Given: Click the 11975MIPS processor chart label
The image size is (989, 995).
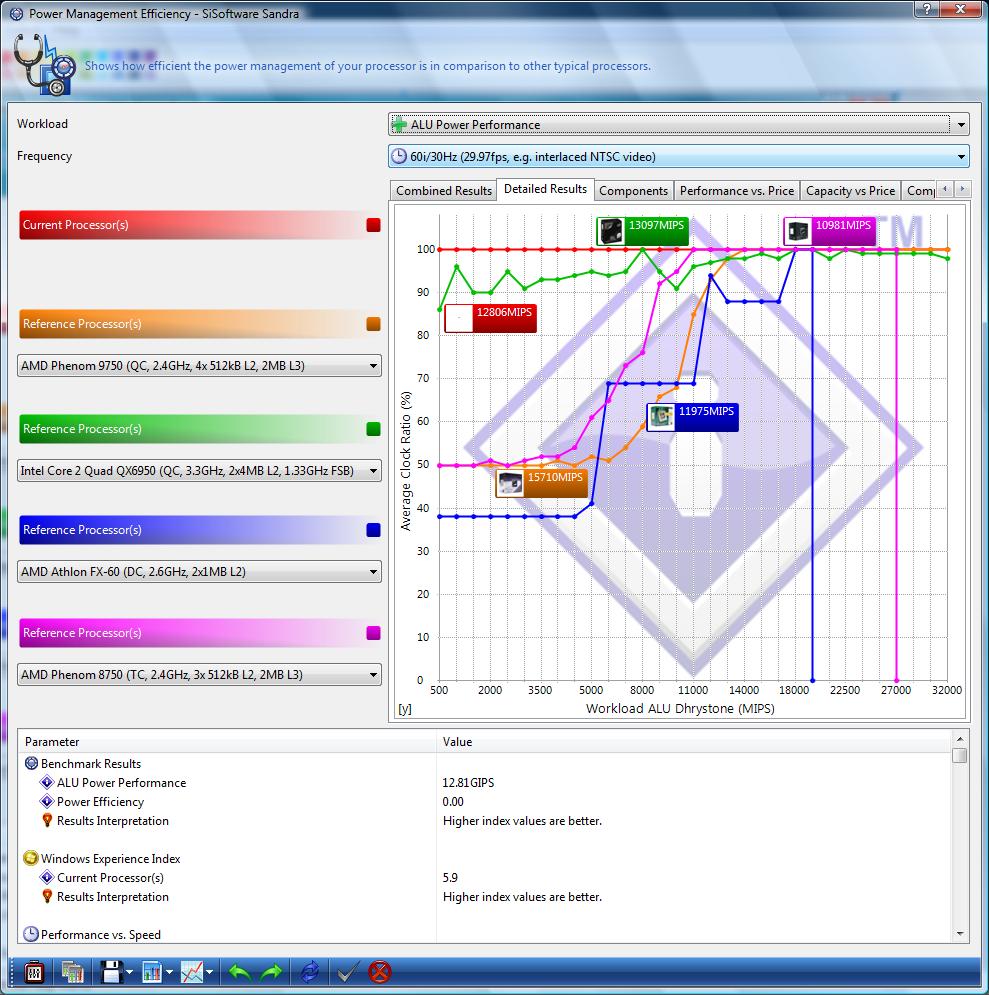Looking at the screenshot, I should [692, 418].
